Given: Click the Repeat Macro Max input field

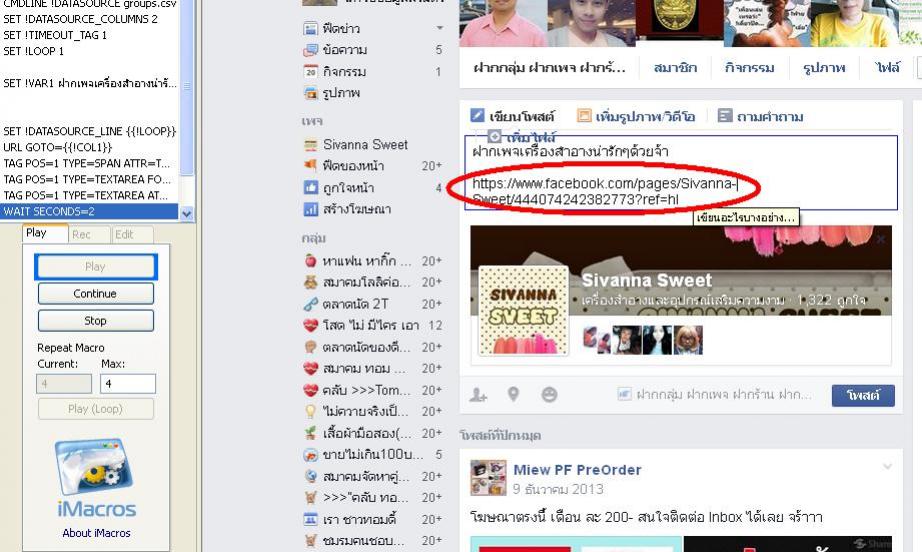Looking at the screenshot, I should click(x=128, y=384).
